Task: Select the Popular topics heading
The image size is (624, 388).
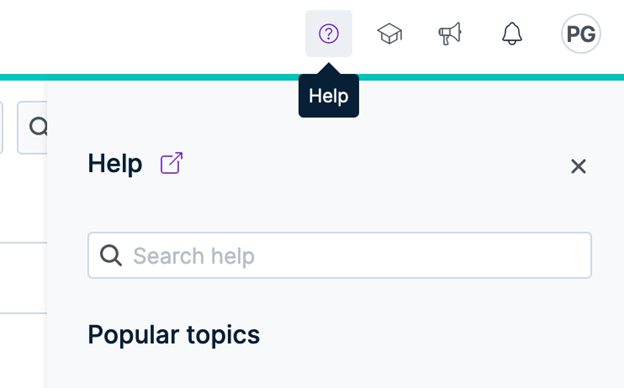Action: [174, 335]
